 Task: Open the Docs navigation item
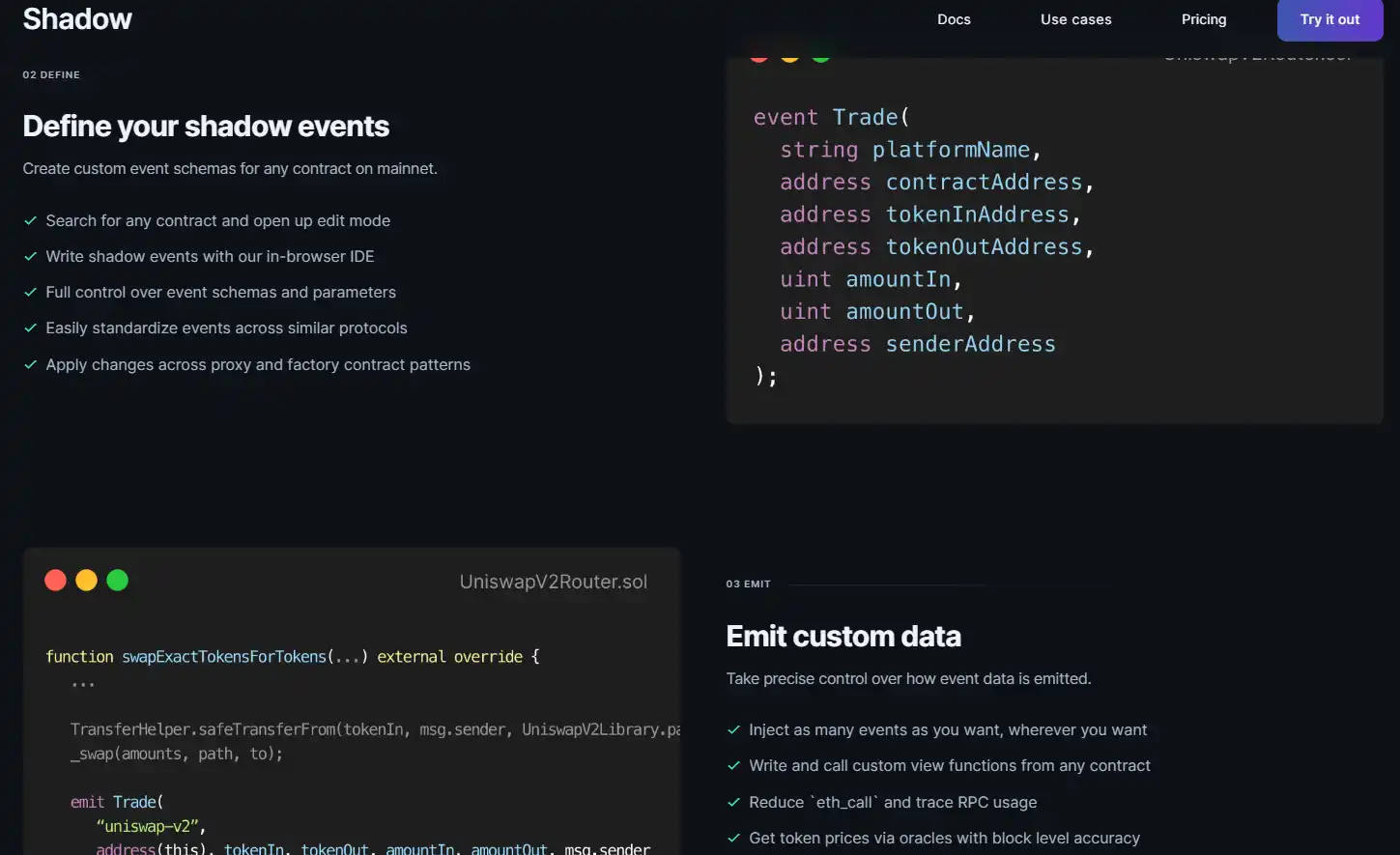[954, 19]
